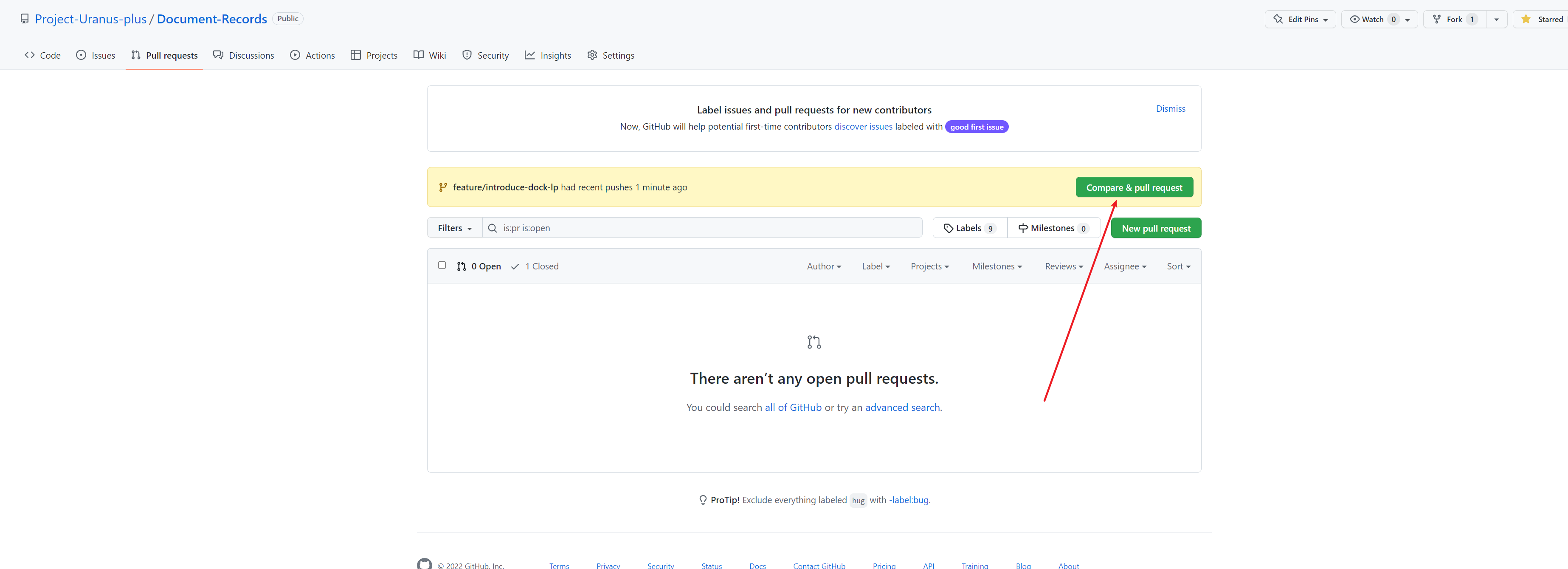Open Settings via gear icon tab
Screen dimensions: 1568x569
592,55
